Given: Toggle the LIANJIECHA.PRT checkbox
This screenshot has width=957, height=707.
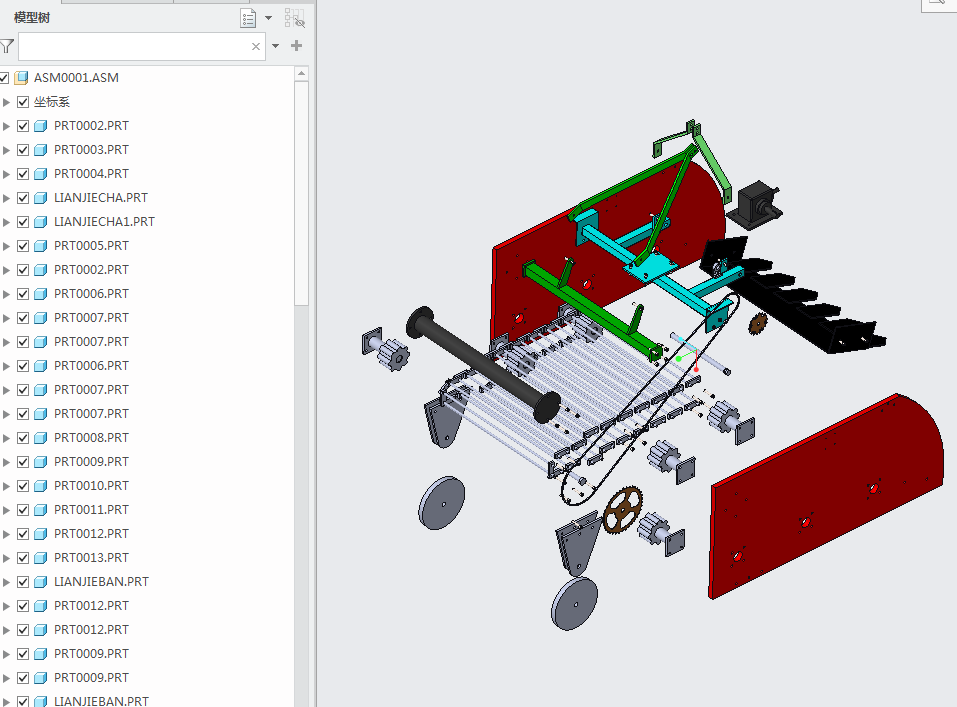Looking at the screenshot, I should tap(23, 198).
